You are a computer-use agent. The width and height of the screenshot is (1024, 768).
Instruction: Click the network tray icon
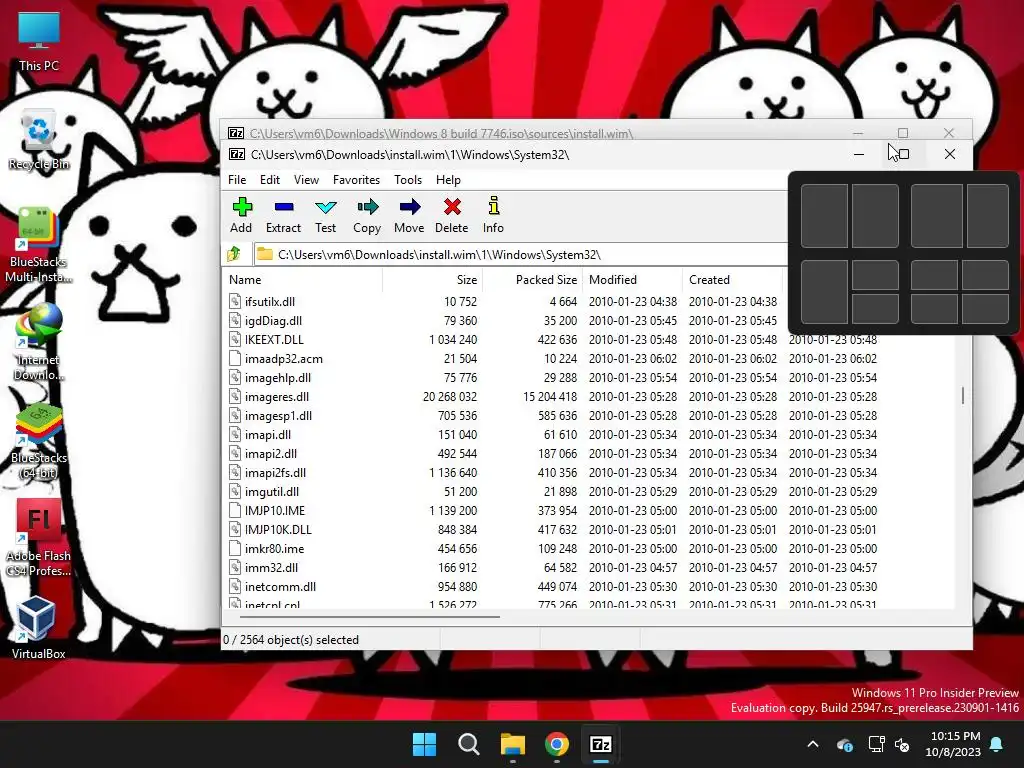876,744
